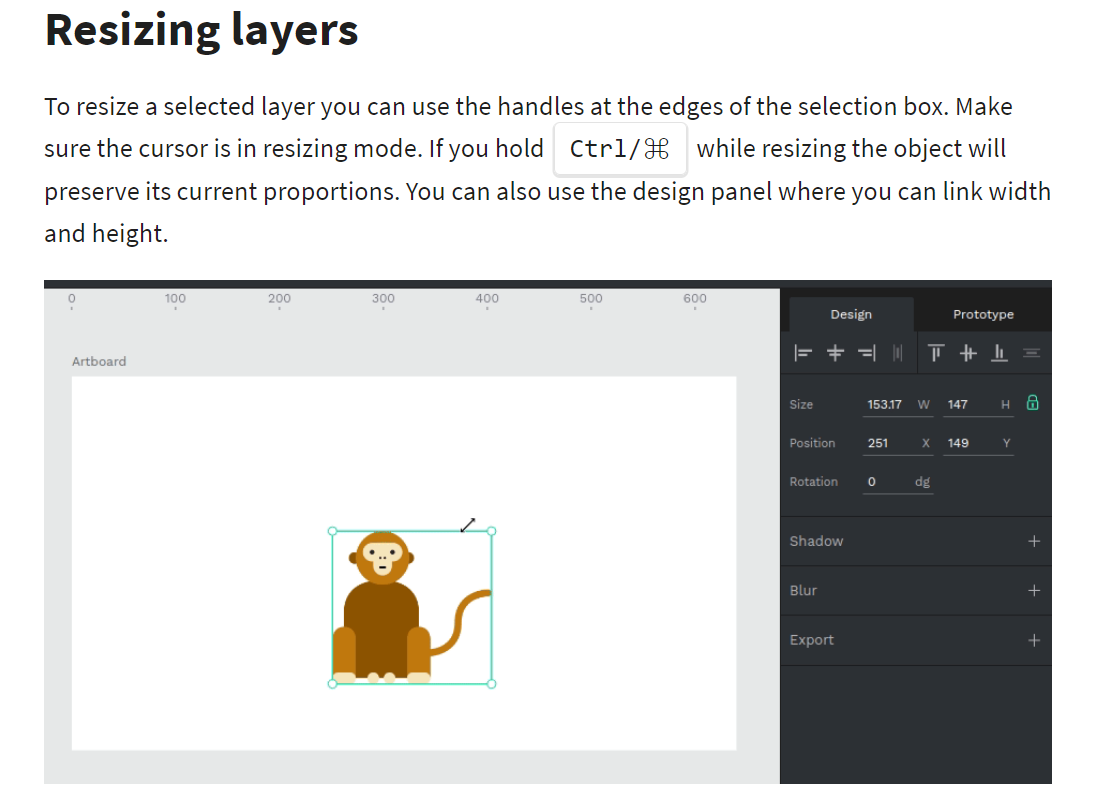Click the ruler mark labeled 300
Screen dimensions: 1102x811
coord(383,299)
